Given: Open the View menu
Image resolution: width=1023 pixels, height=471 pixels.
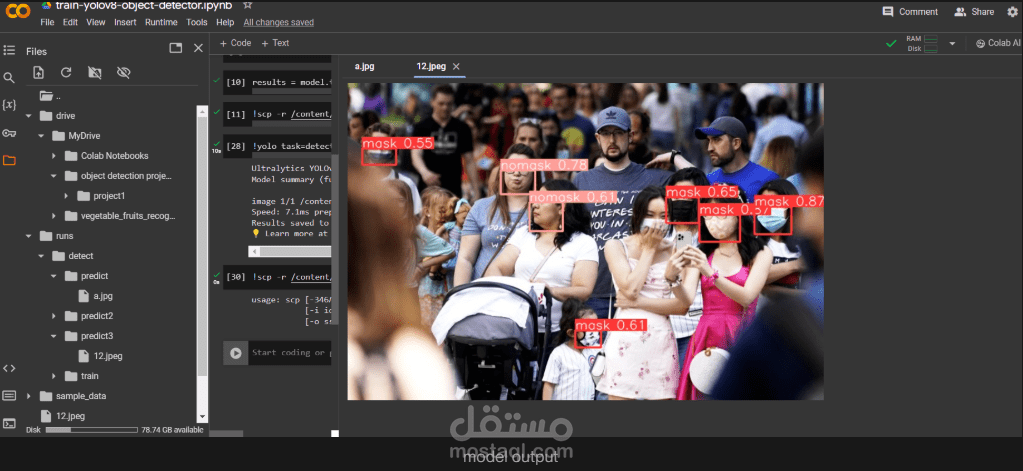Looking at the screenshot, I should click(x=96, y=22).
